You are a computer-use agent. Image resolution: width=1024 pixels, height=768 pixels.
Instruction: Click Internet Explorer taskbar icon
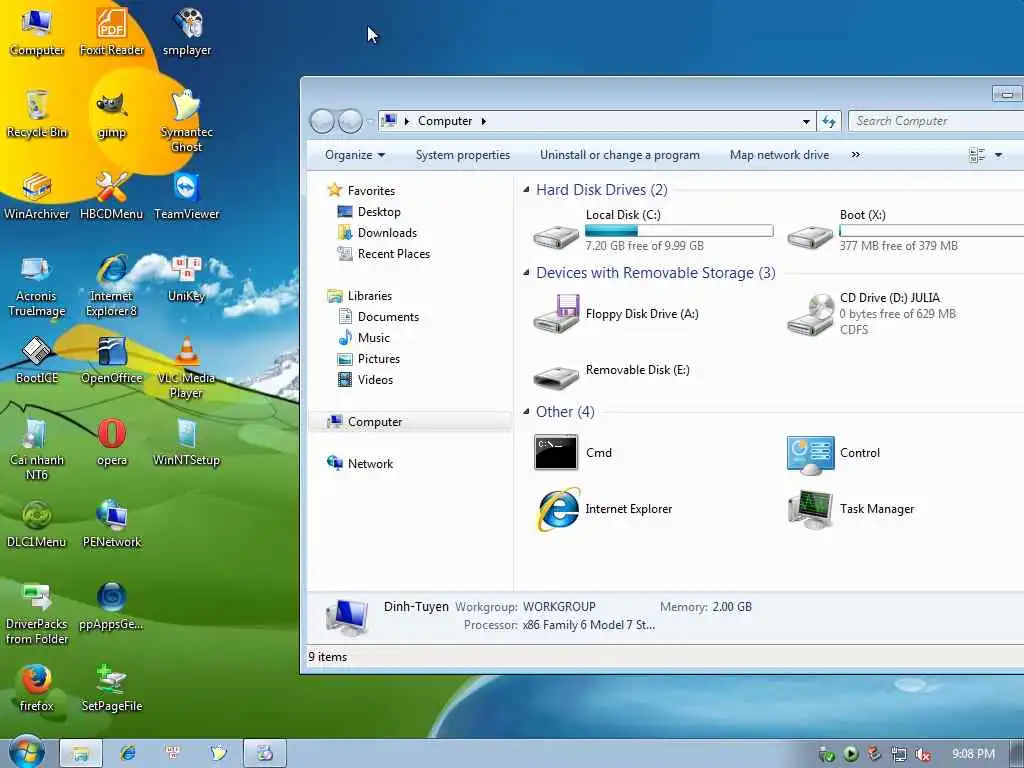point(127,753)
